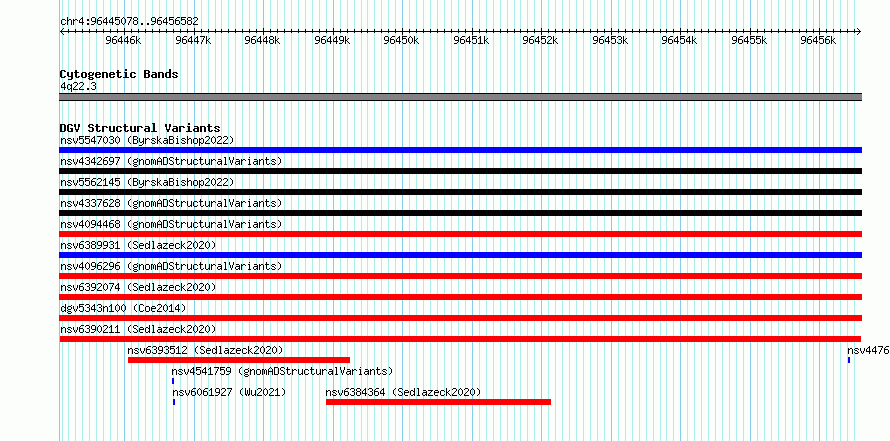Click the 4q22.3 cytogenetic band bar
Screen dimensions: 890x441
click(460, 97)
